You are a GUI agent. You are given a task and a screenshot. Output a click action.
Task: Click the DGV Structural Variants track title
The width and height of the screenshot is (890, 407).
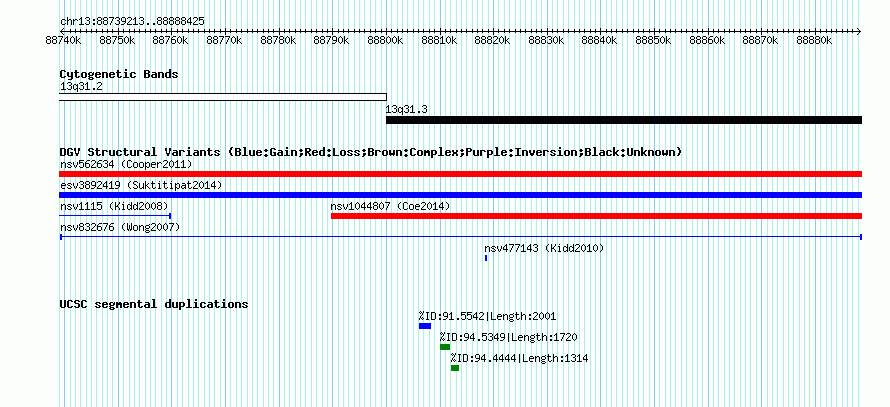pyautogui.click(x=371, y=152)
